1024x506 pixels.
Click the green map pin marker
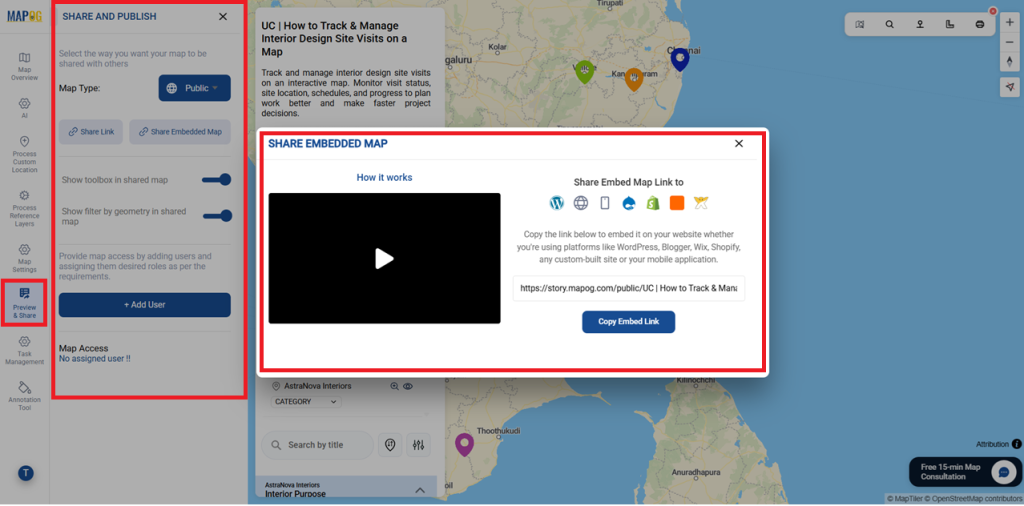584,71
